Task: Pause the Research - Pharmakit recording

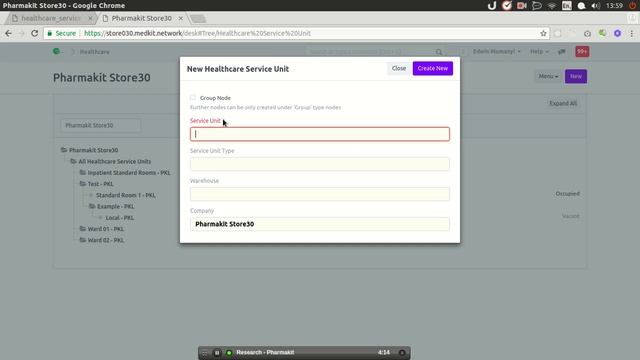Action: point(217,353)
